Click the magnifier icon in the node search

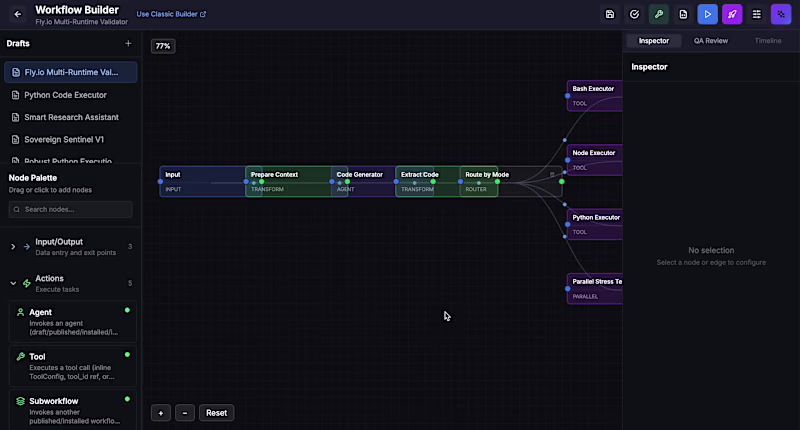pyautogui.click(x=17, y=209)
